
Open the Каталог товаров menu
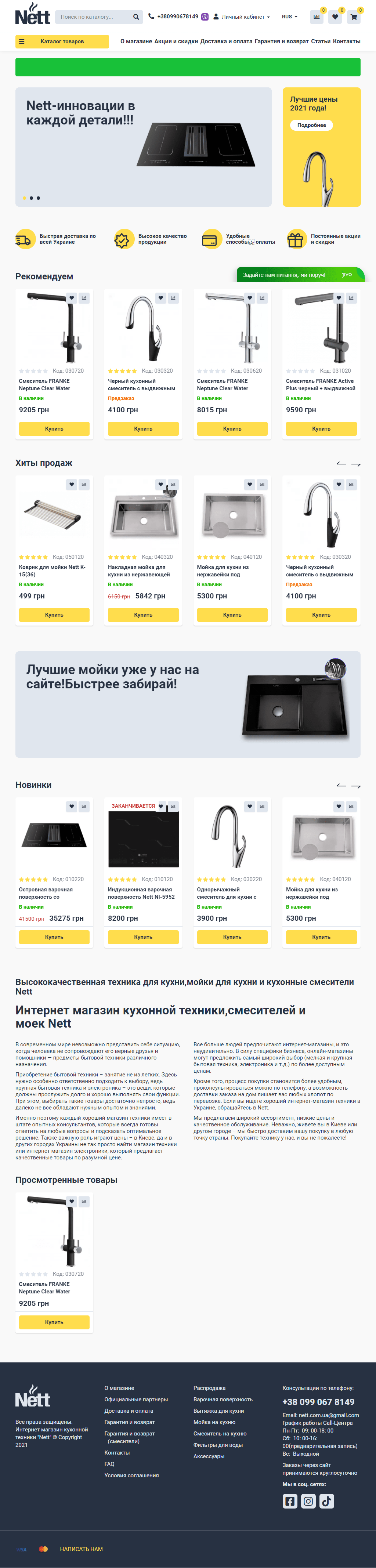coord(62,41)
